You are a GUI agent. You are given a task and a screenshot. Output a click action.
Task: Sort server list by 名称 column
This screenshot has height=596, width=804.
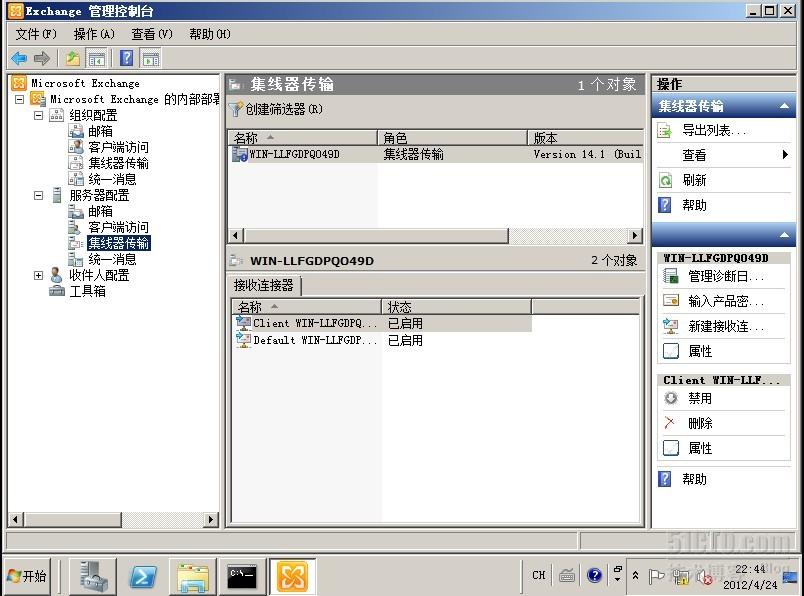pyautogui.click(x=303, y=138)
